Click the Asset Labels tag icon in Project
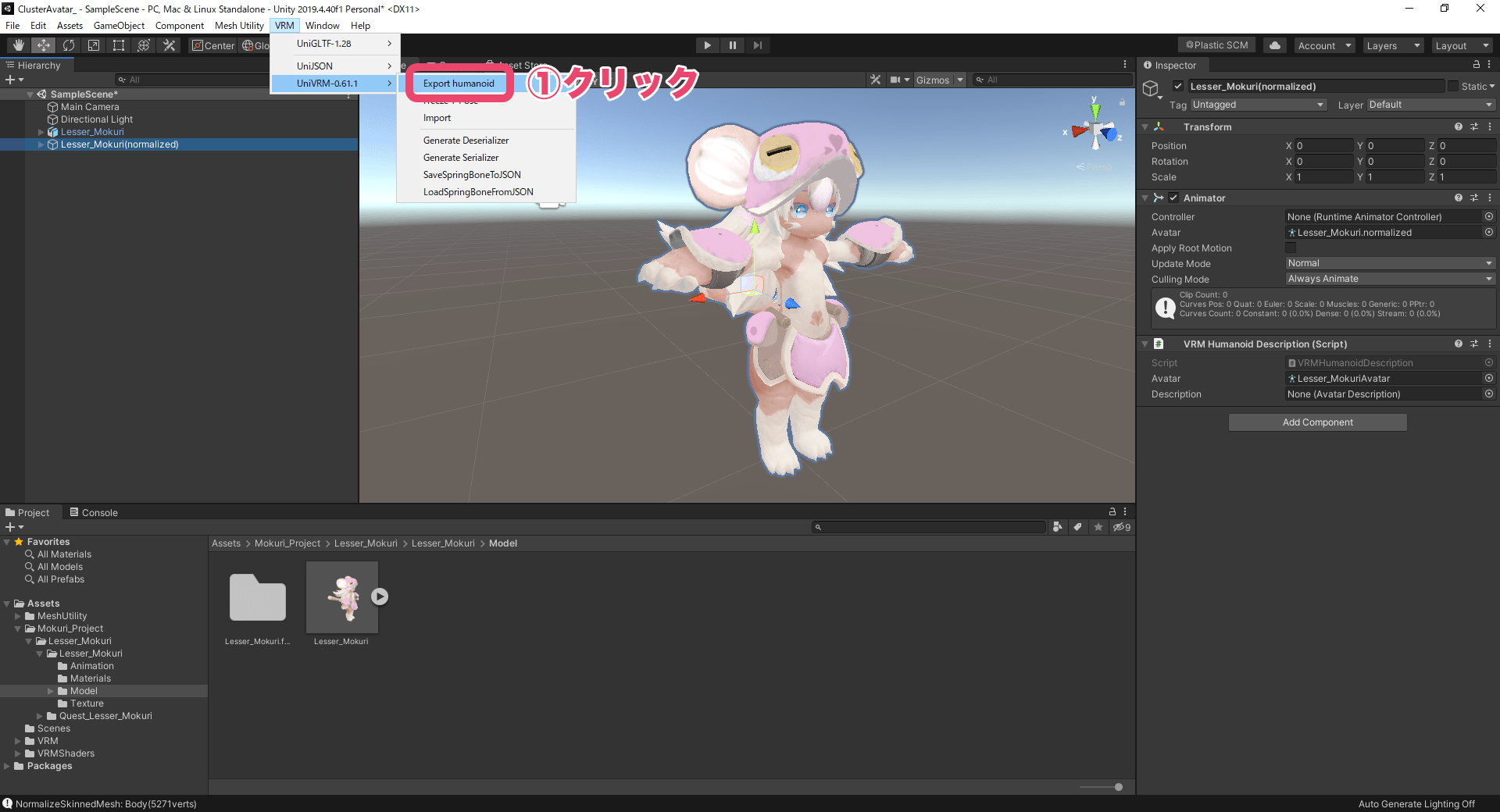 (x=1078, y=527)
